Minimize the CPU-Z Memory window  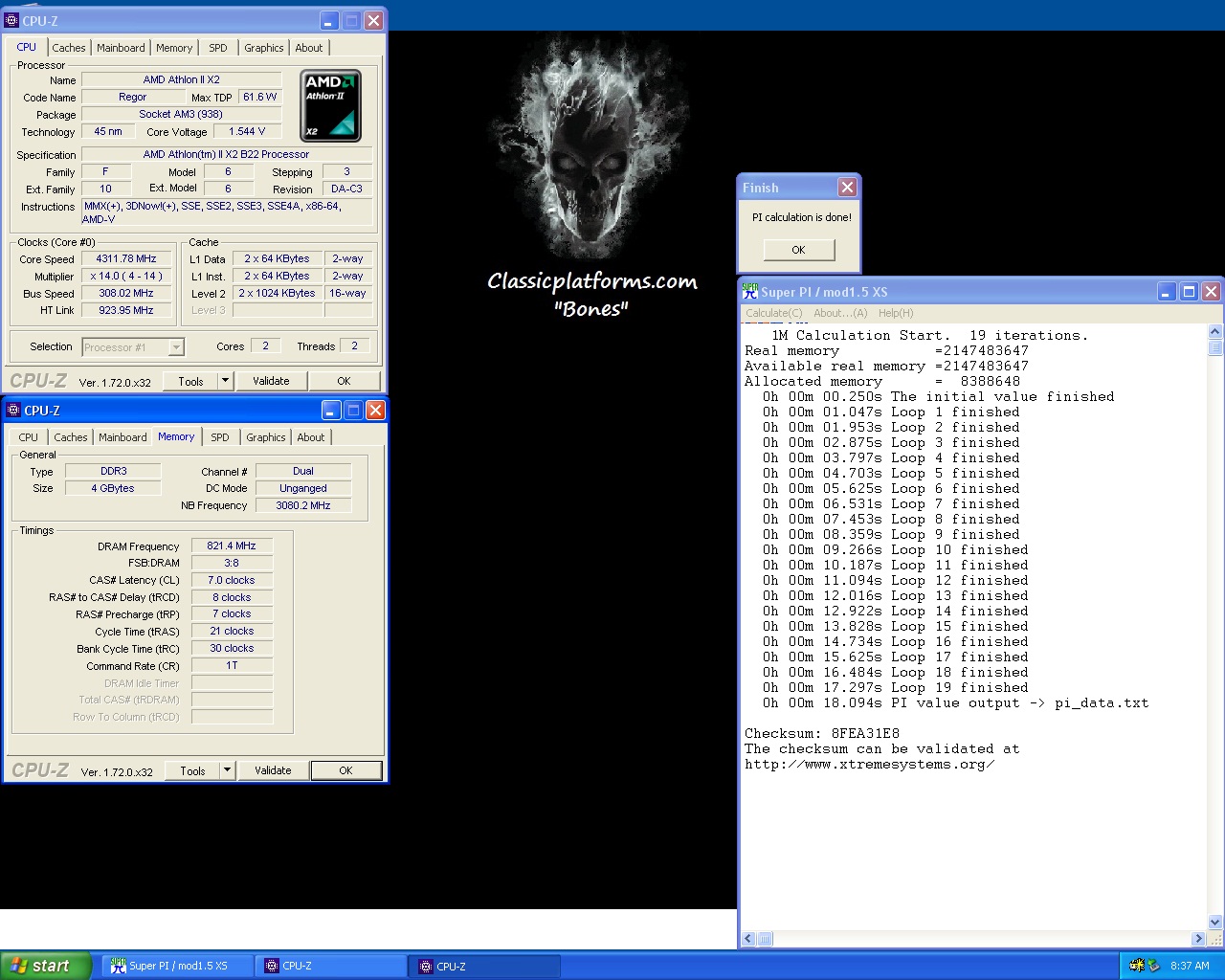331,410
